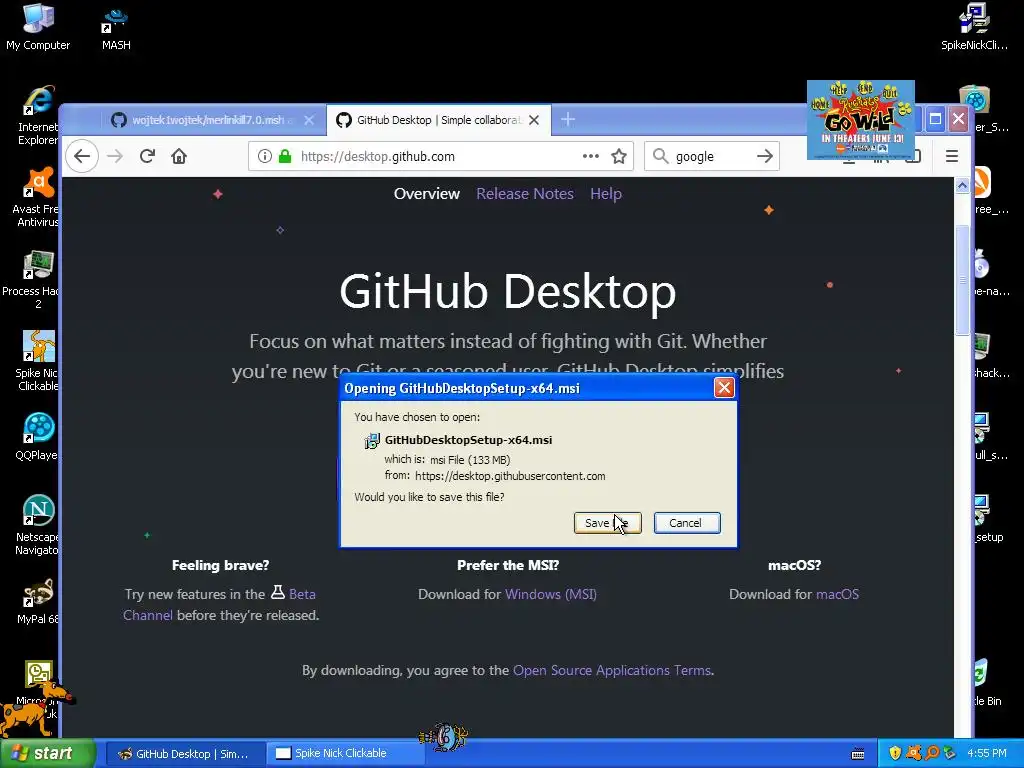Follow the macOS download link
Viewport: 1024px width, 768px height.
click(x=837, y=594)
